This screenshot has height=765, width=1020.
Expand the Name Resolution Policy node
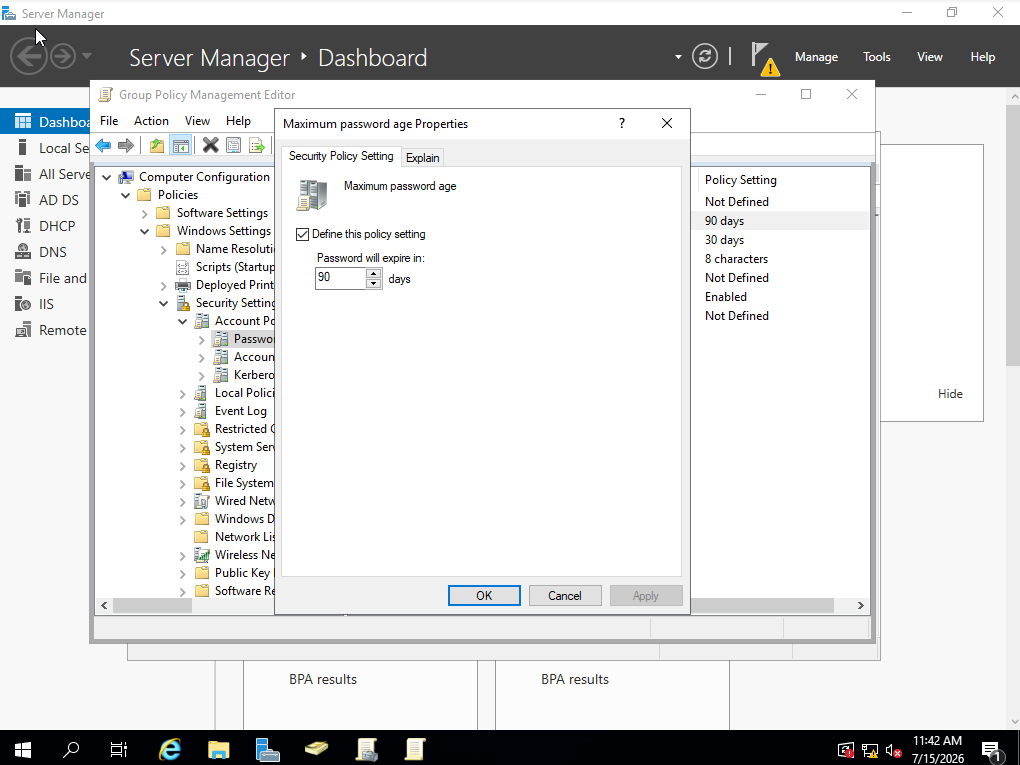(x=164, y=249)
